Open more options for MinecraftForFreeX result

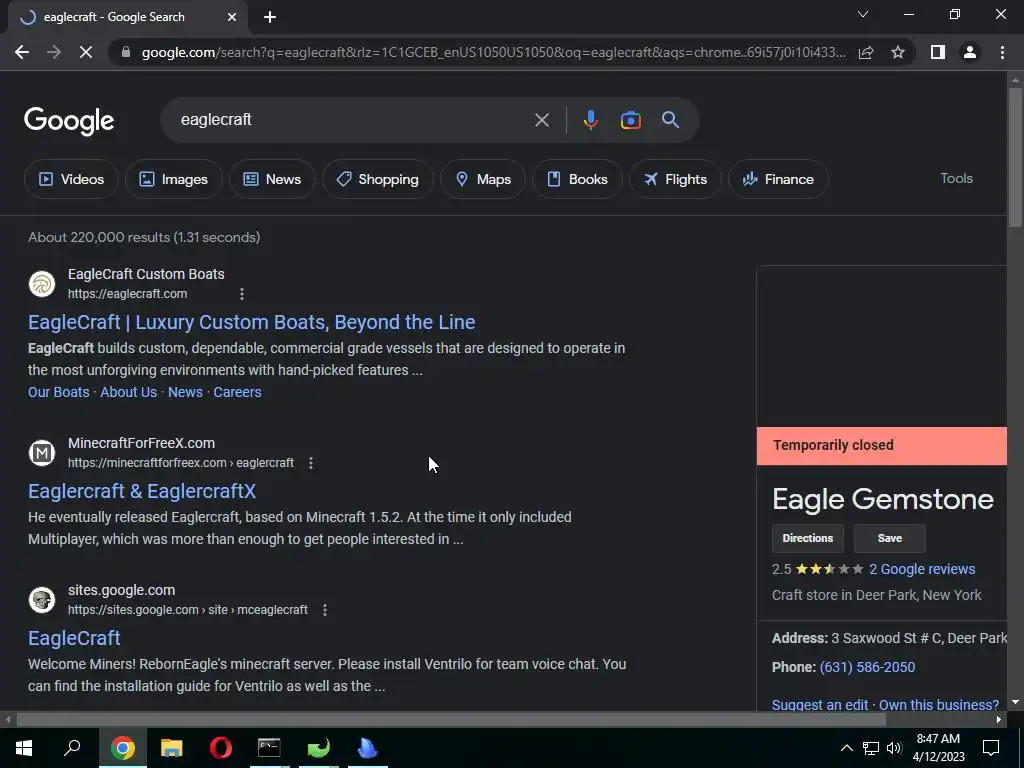pos(311,463)
